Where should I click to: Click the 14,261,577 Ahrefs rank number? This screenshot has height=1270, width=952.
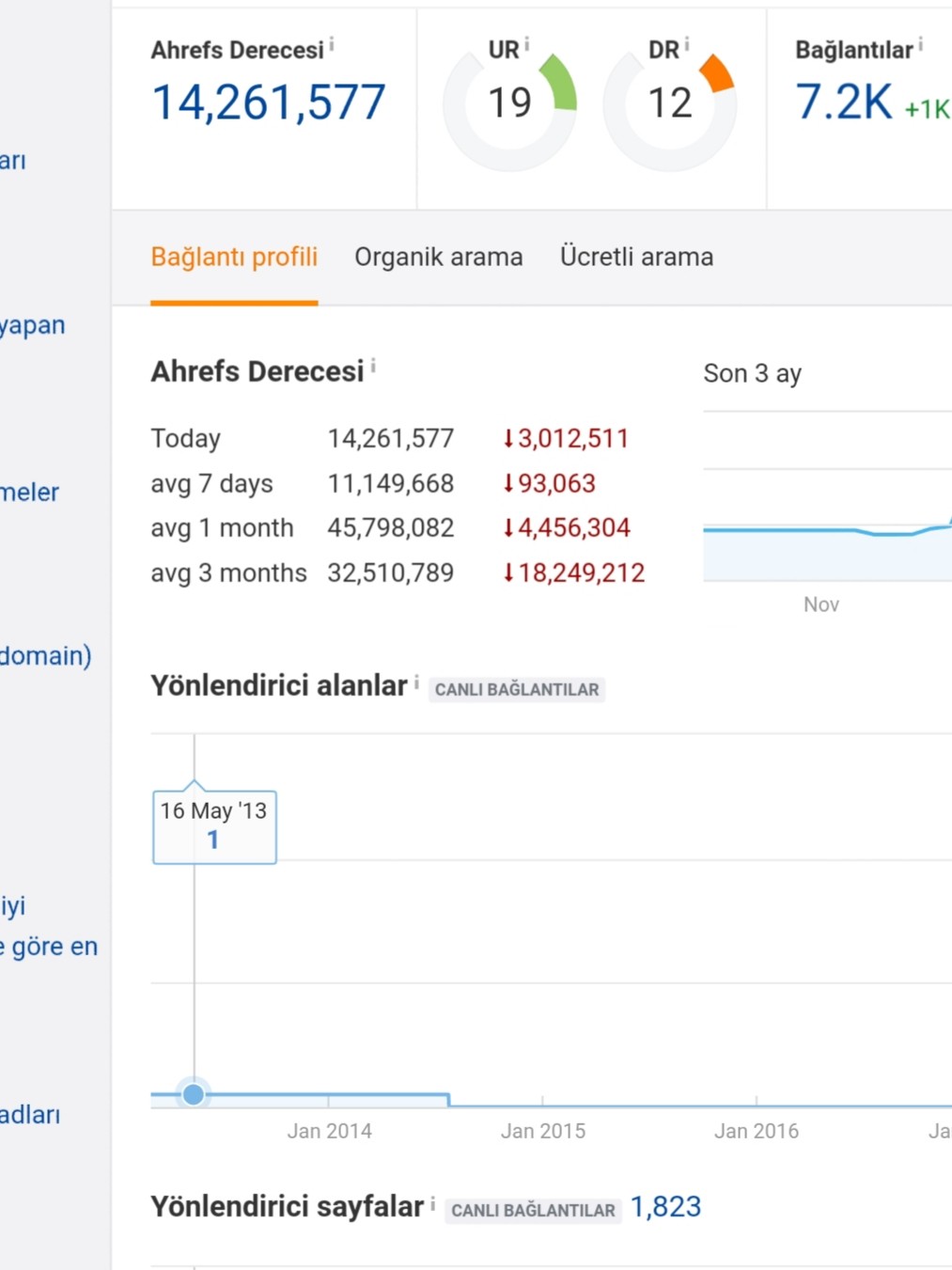(269, 102)
